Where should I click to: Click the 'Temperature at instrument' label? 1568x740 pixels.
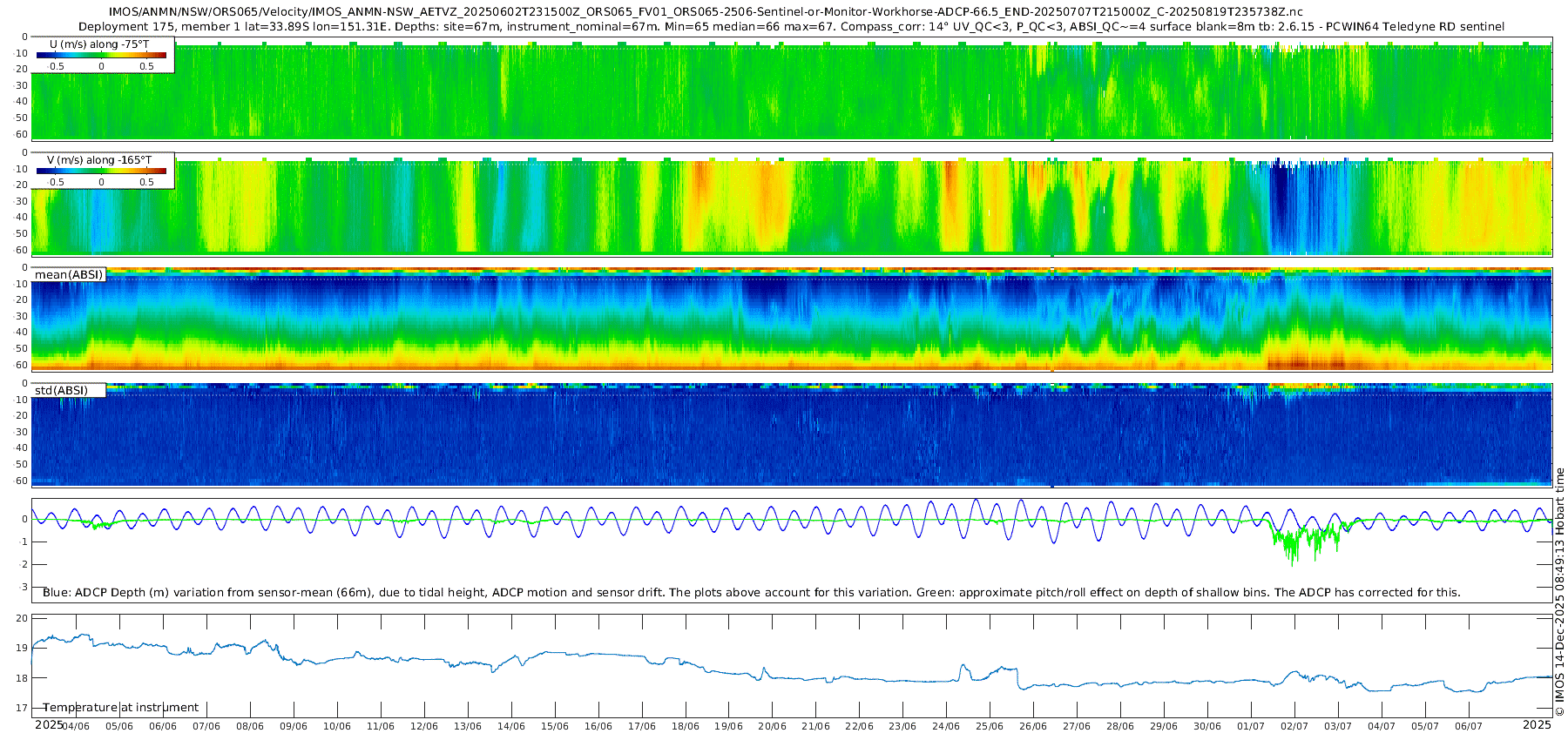click(x=121, y=708)
